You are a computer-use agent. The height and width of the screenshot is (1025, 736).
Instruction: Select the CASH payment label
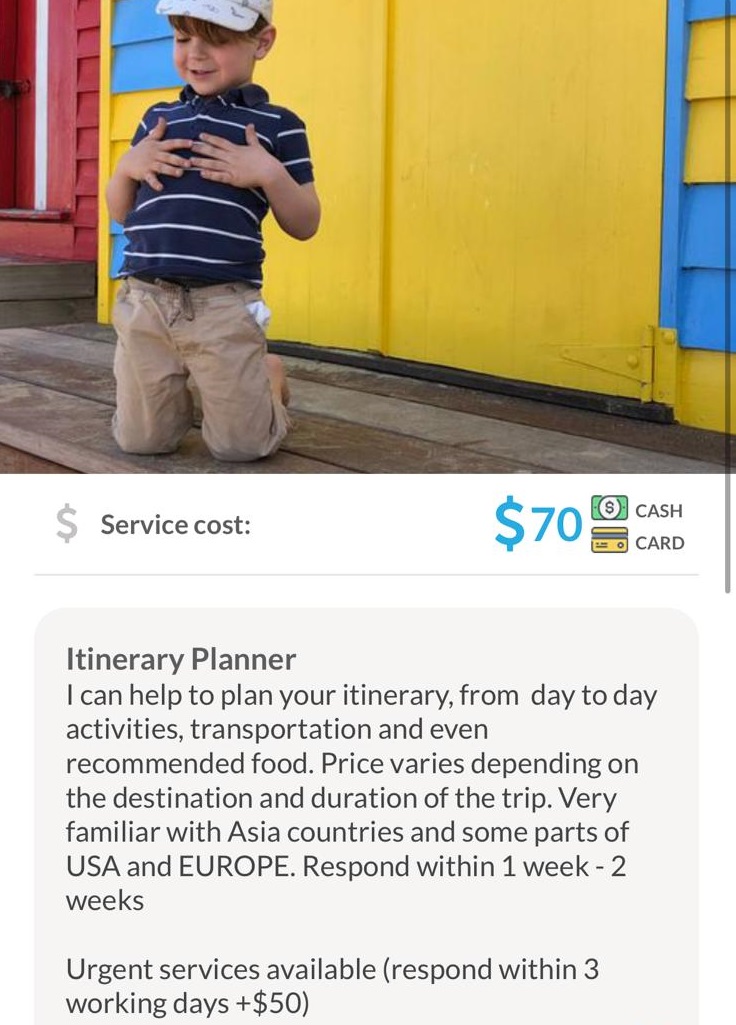pos(659,510)
